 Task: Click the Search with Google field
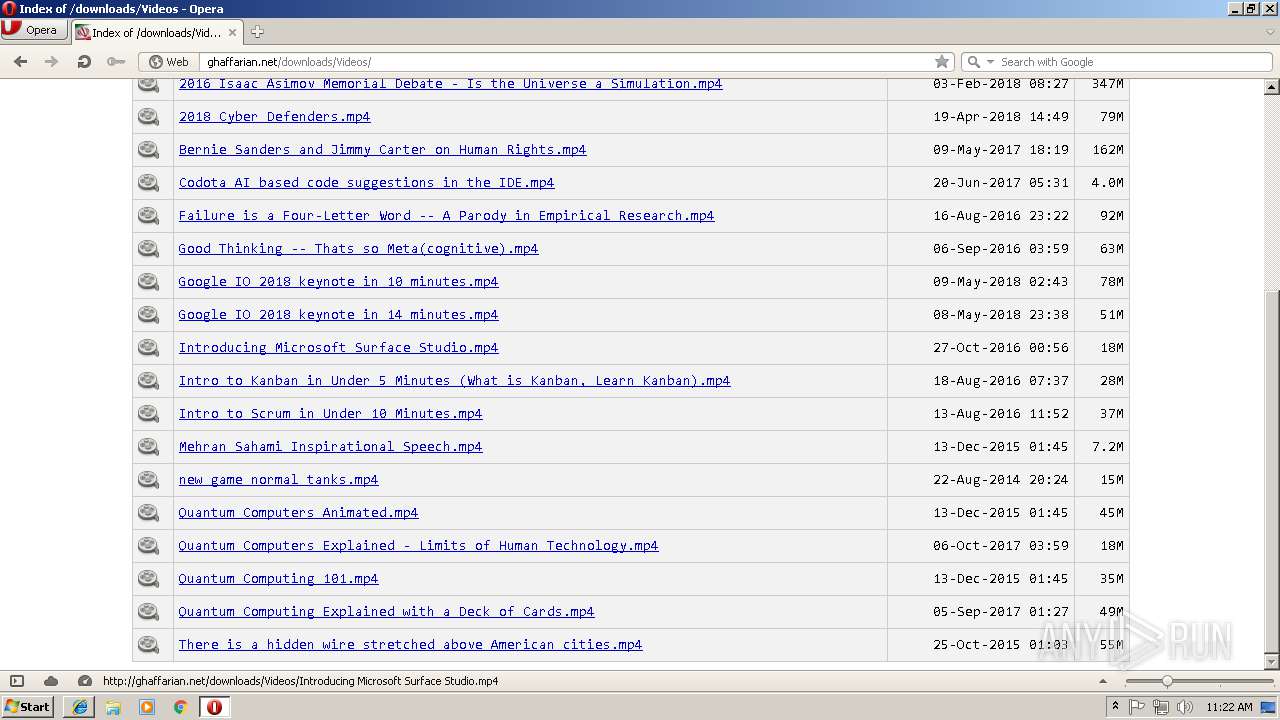pos(1134,62)
